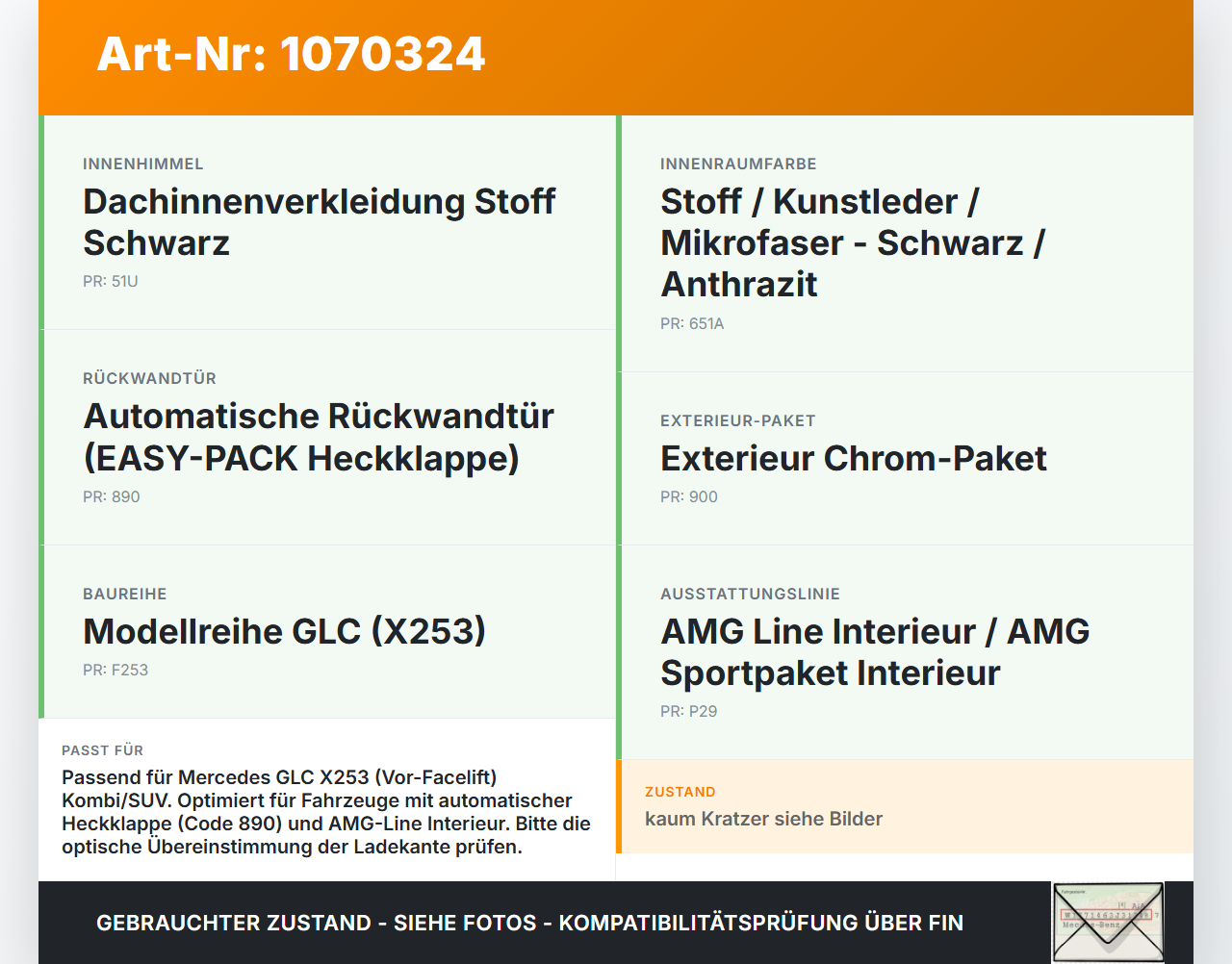1232x964 pixels.
Task: Click the RÜCKWANDTÜR label
Action: tap(149, 379)
